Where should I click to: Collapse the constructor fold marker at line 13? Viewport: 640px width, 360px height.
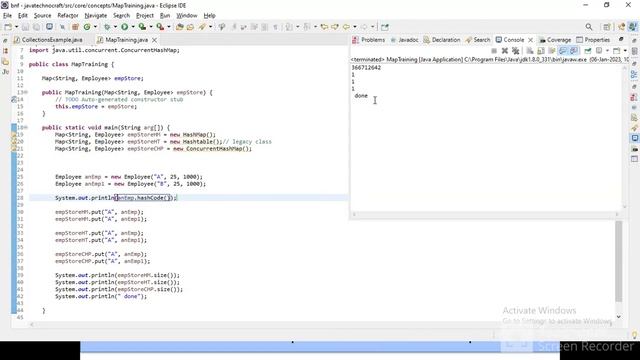click(26, 93)
